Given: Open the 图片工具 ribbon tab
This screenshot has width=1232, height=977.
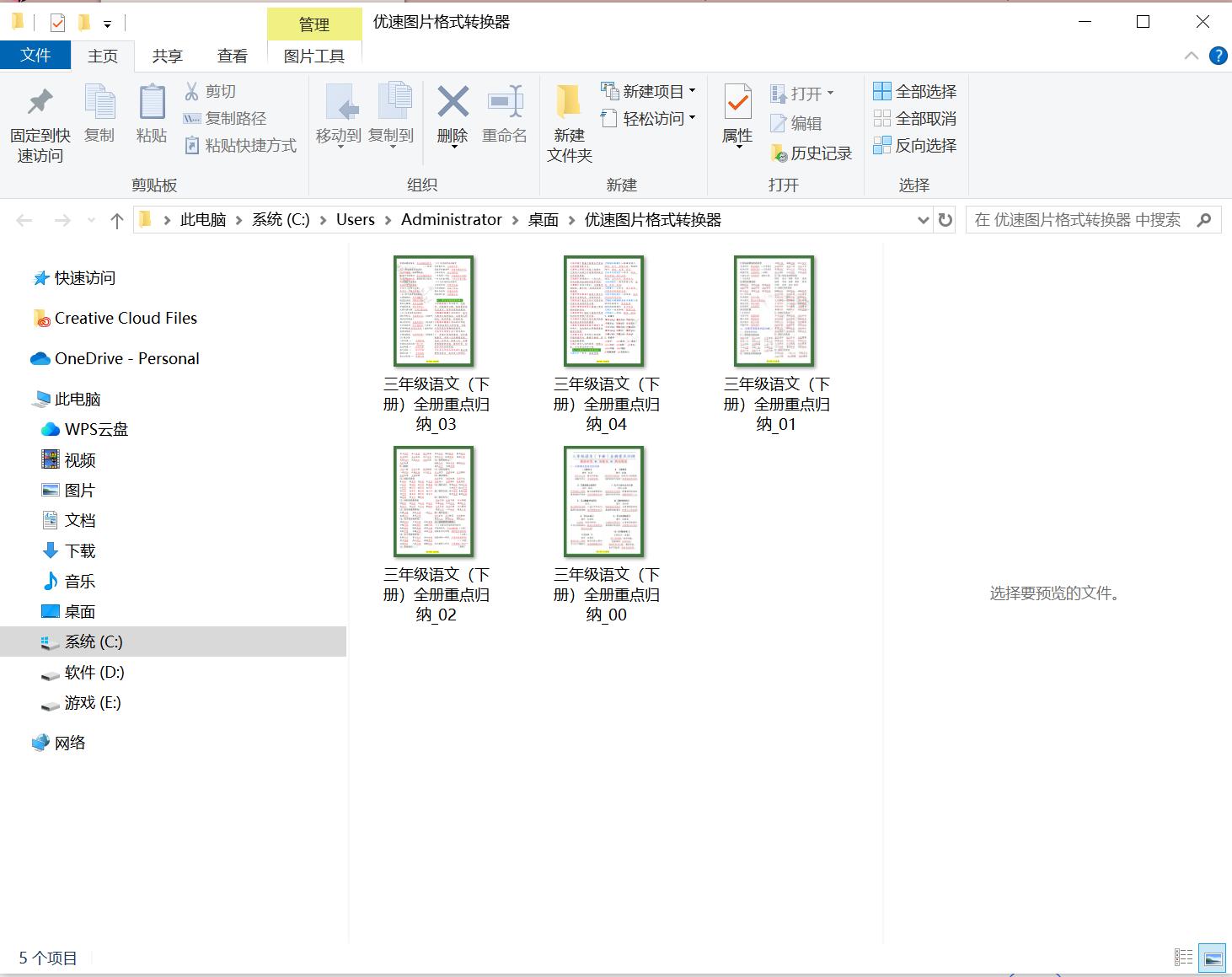Looking at the screenshot, I should (314, 56).
